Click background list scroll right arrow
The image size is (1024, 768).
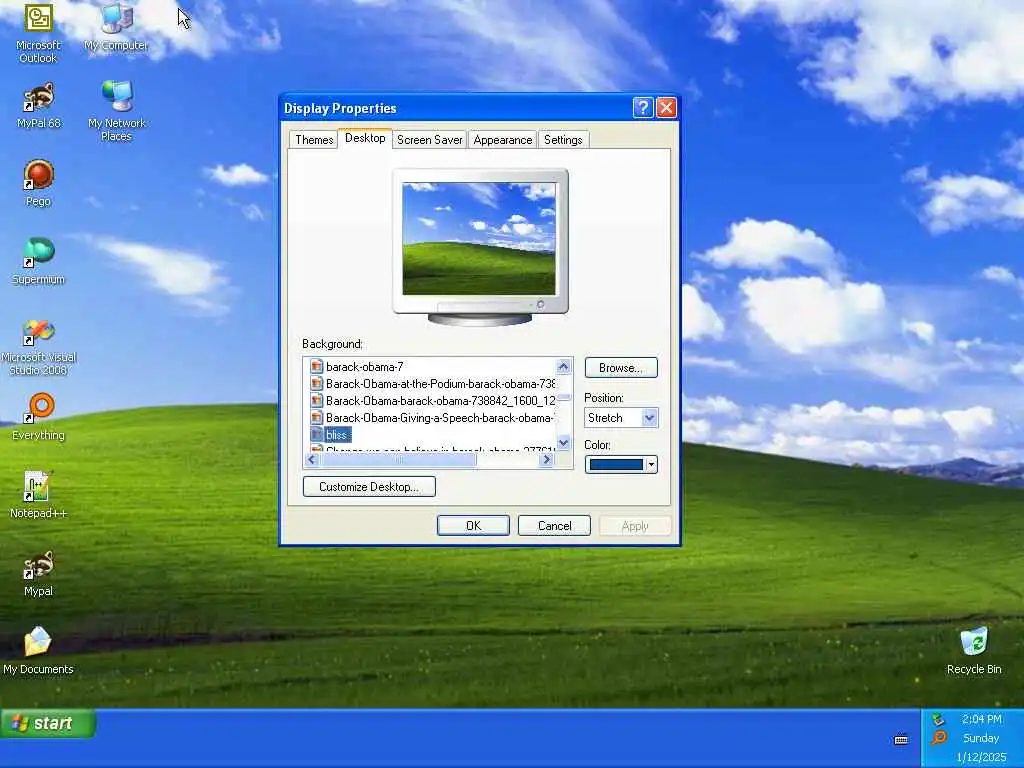point(547,460)
